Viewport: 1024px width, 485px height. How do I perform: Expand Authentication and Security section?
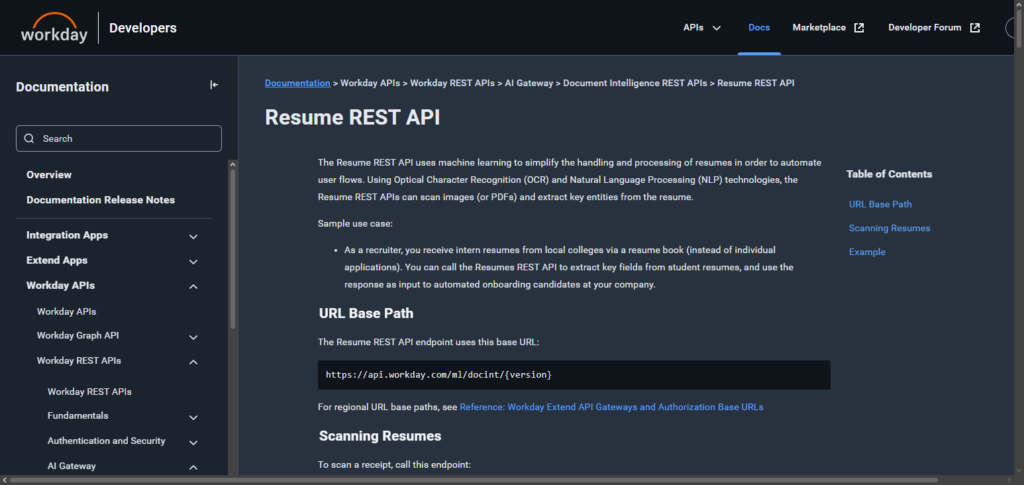pos(193,443)
